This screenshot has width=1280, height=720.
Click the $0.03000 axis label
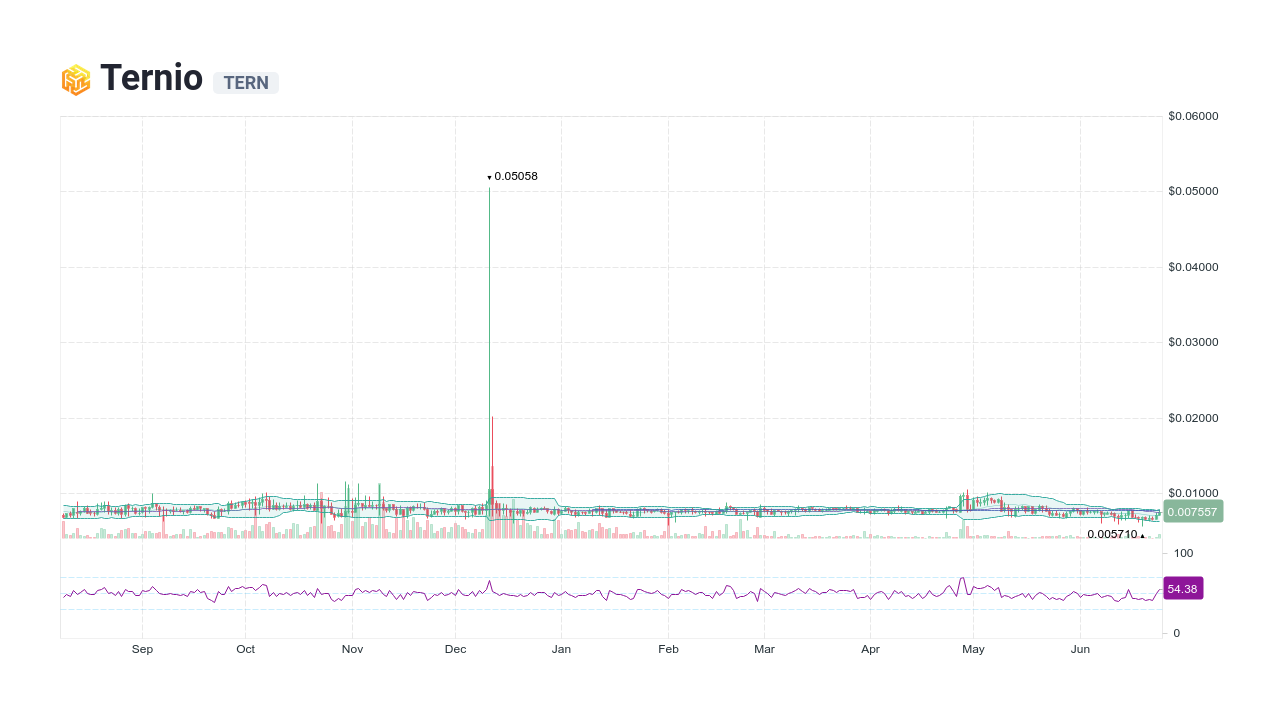coord(1193,342)
